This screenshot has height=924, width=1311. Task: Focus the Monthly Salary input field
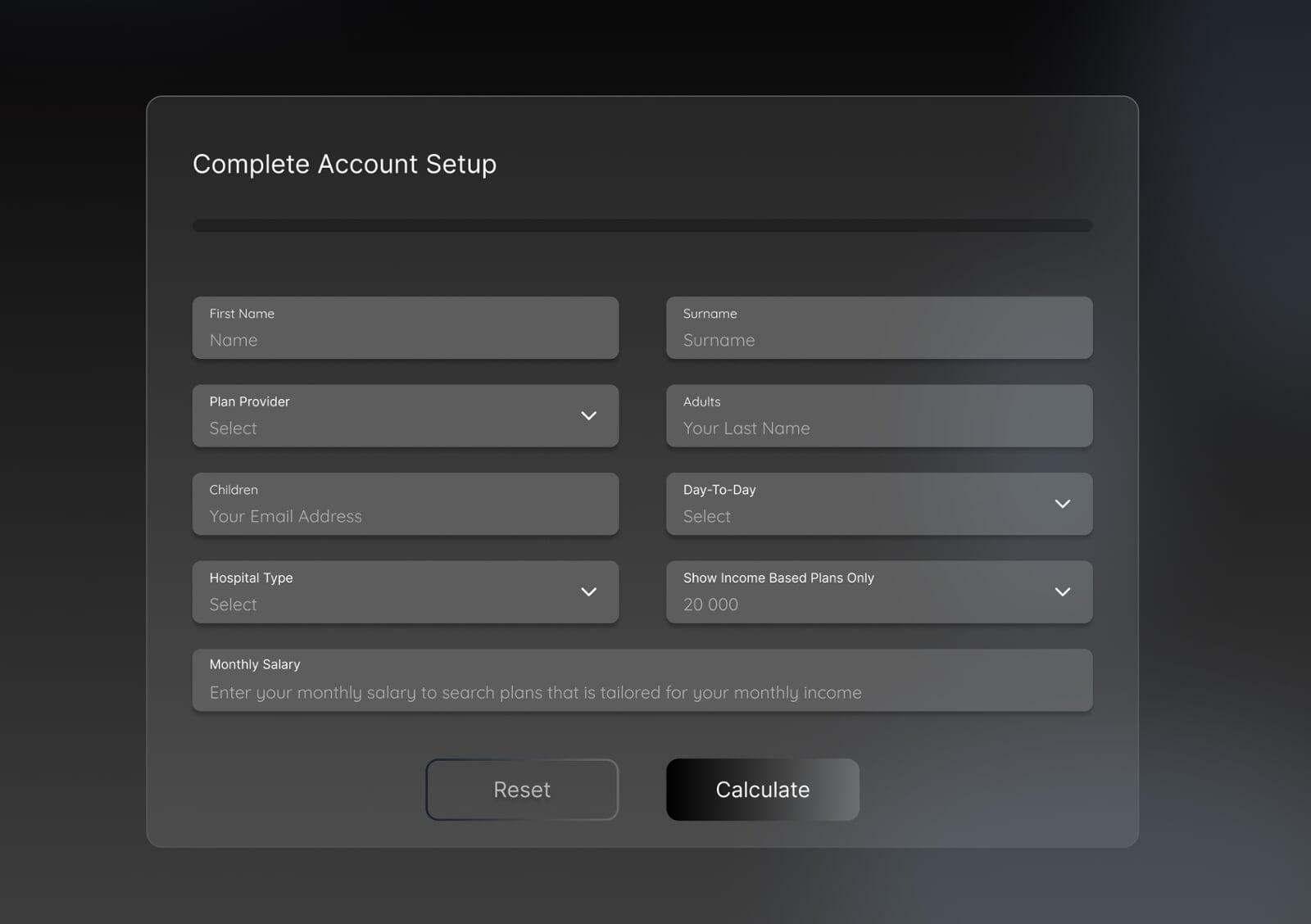coord(642,681)
